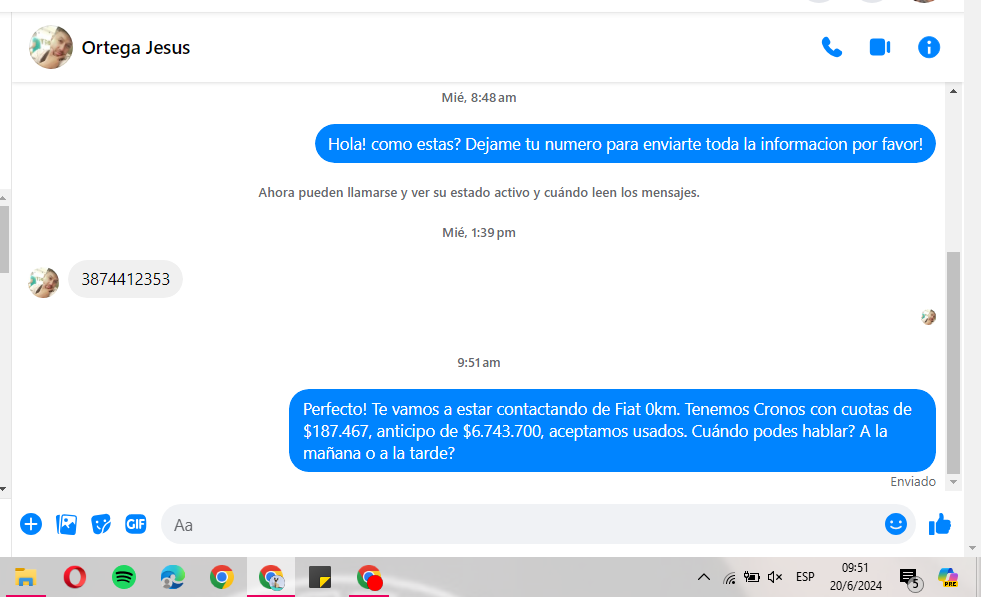The width and height of the screenshot is (981, 597).
Task: Open Opera browser from taskbar
Action: point(74,577)
